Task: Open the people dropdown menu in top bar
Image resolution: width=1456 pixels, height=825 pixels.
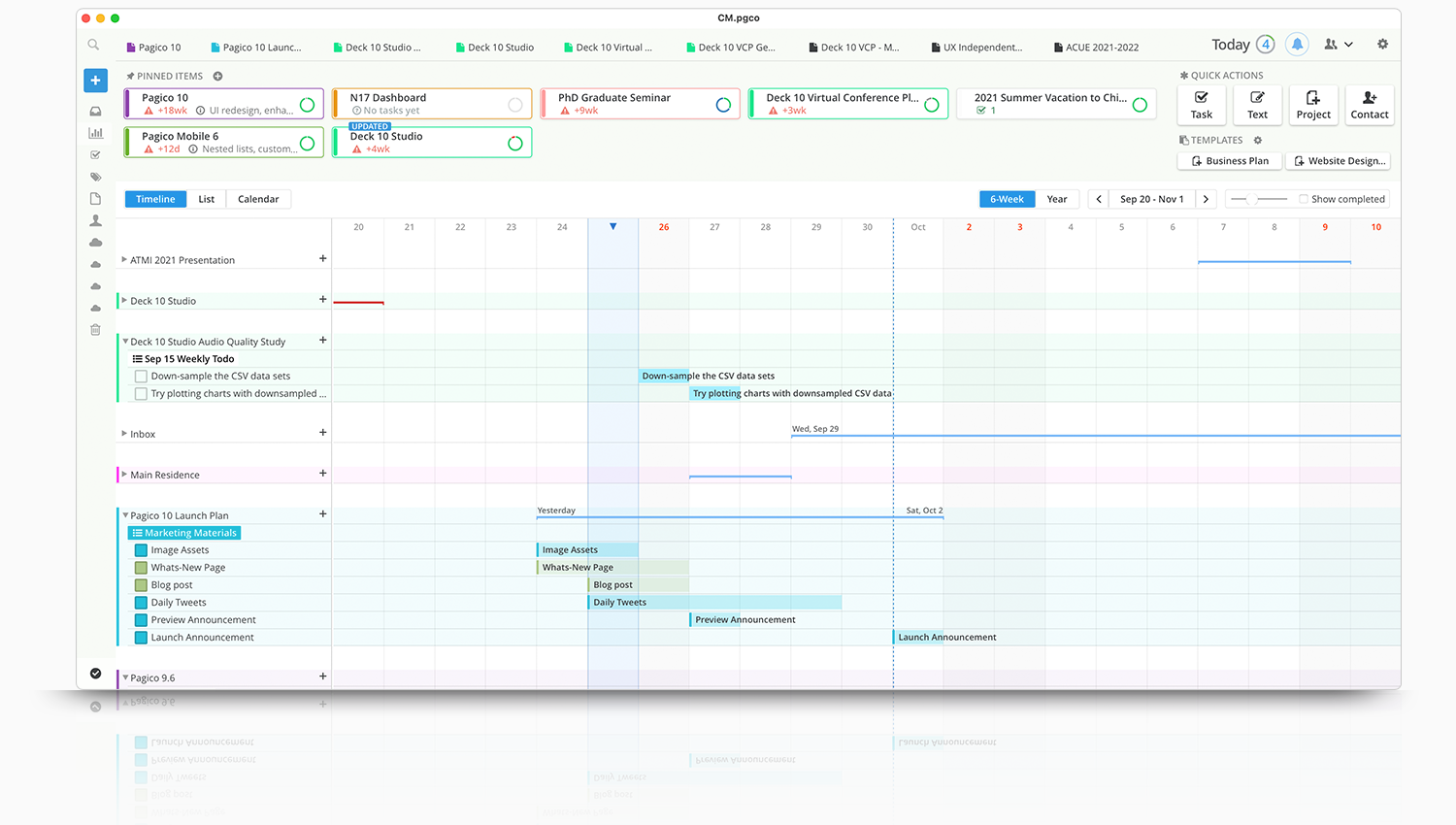Action: tap(1339, 44)
